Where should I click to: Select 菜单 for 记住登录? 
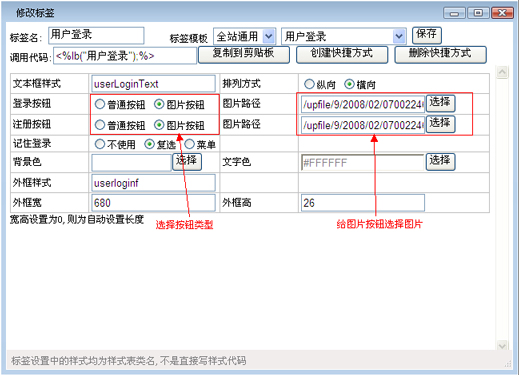pyautogui.click(x=189, y=144)
